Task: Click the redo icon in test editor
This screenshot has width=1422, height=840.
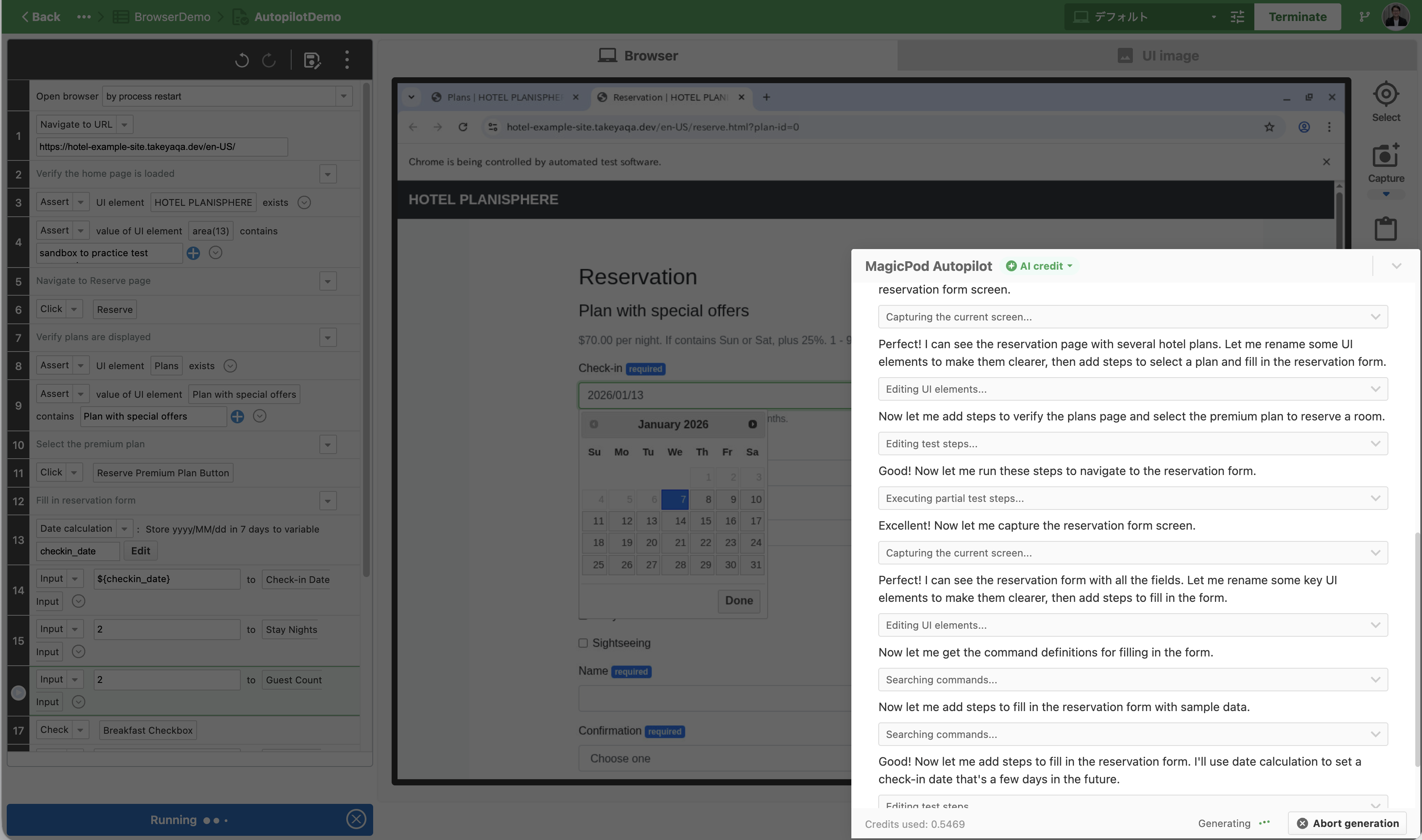Action: pos(269,60)
